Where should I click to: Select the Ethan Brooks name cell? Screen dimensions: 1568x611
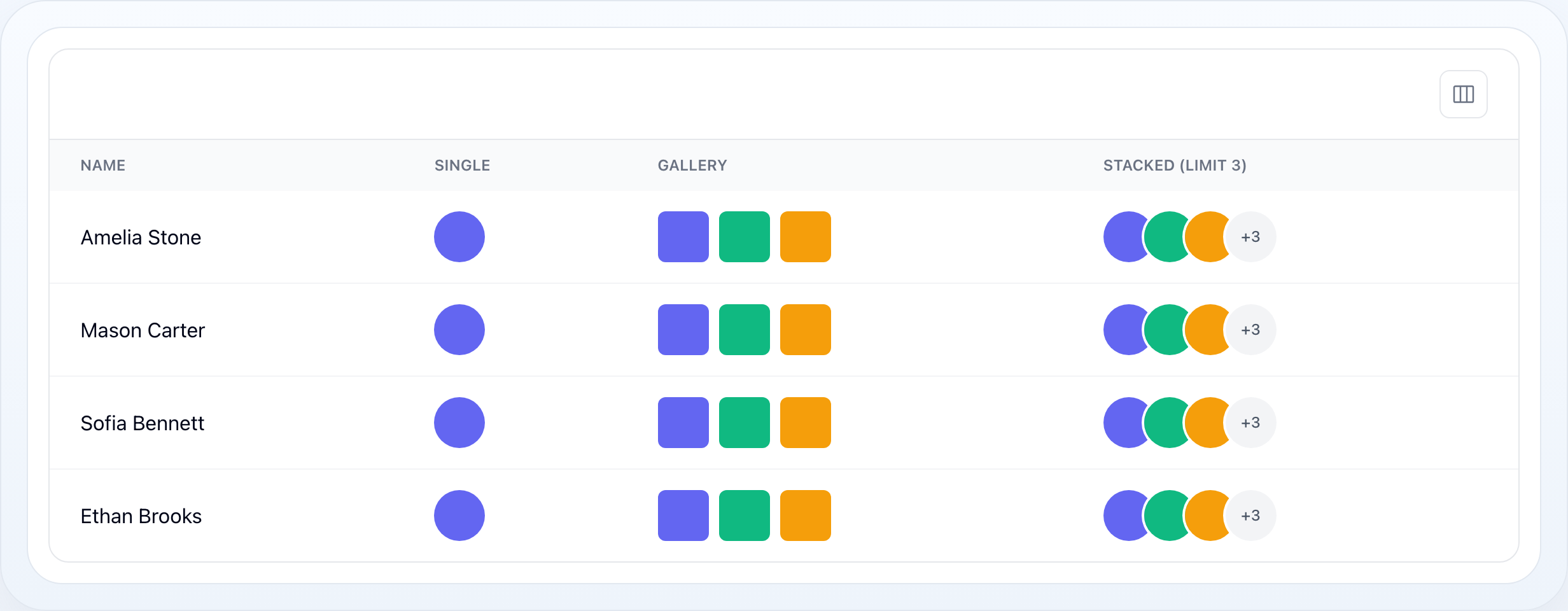click(141, 516)
